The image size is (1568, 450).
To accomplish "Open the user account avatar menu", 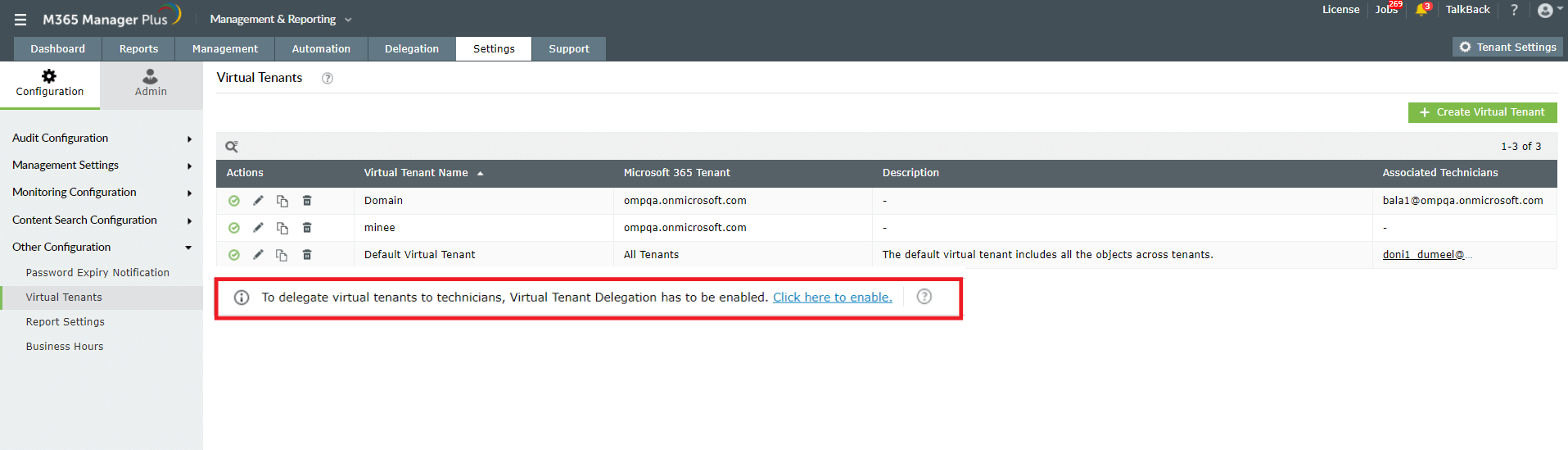I will pyautogui.click(x=1545, y=11).
